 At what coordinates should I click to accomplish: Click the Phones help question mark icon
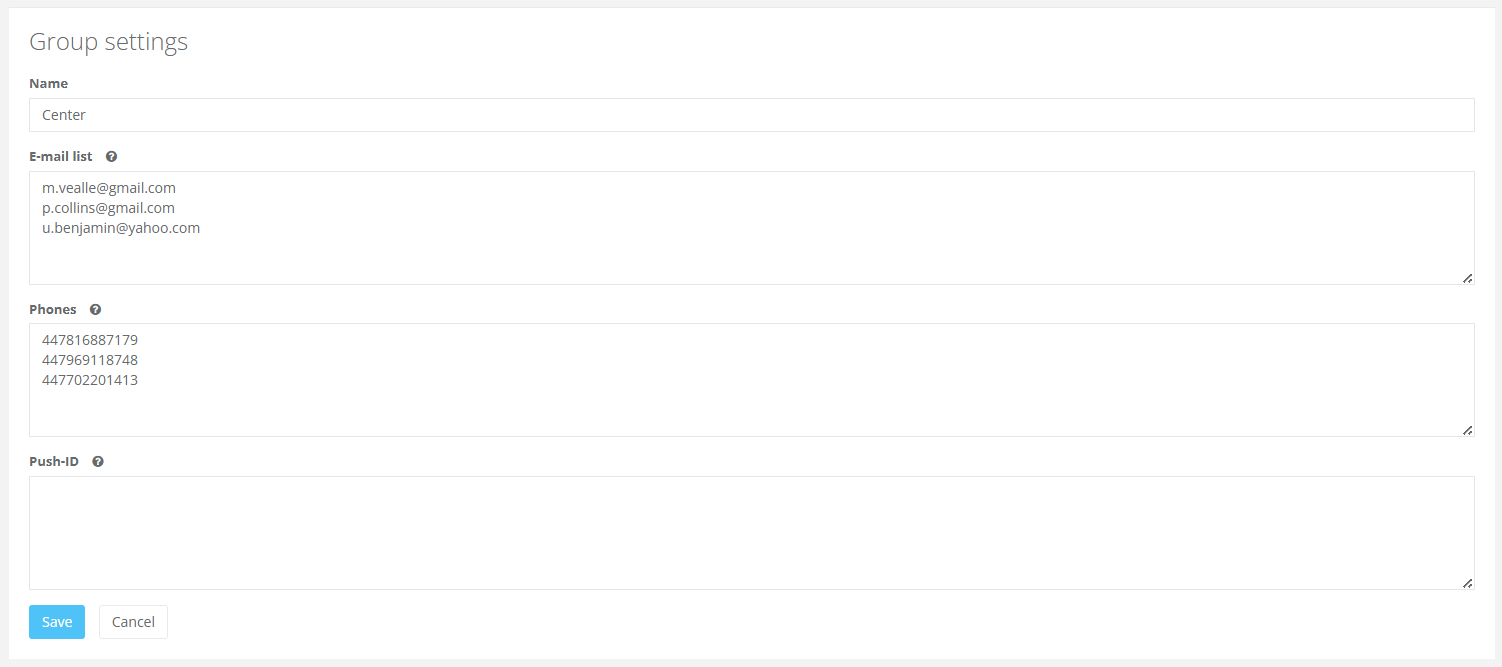coord(95,310)
